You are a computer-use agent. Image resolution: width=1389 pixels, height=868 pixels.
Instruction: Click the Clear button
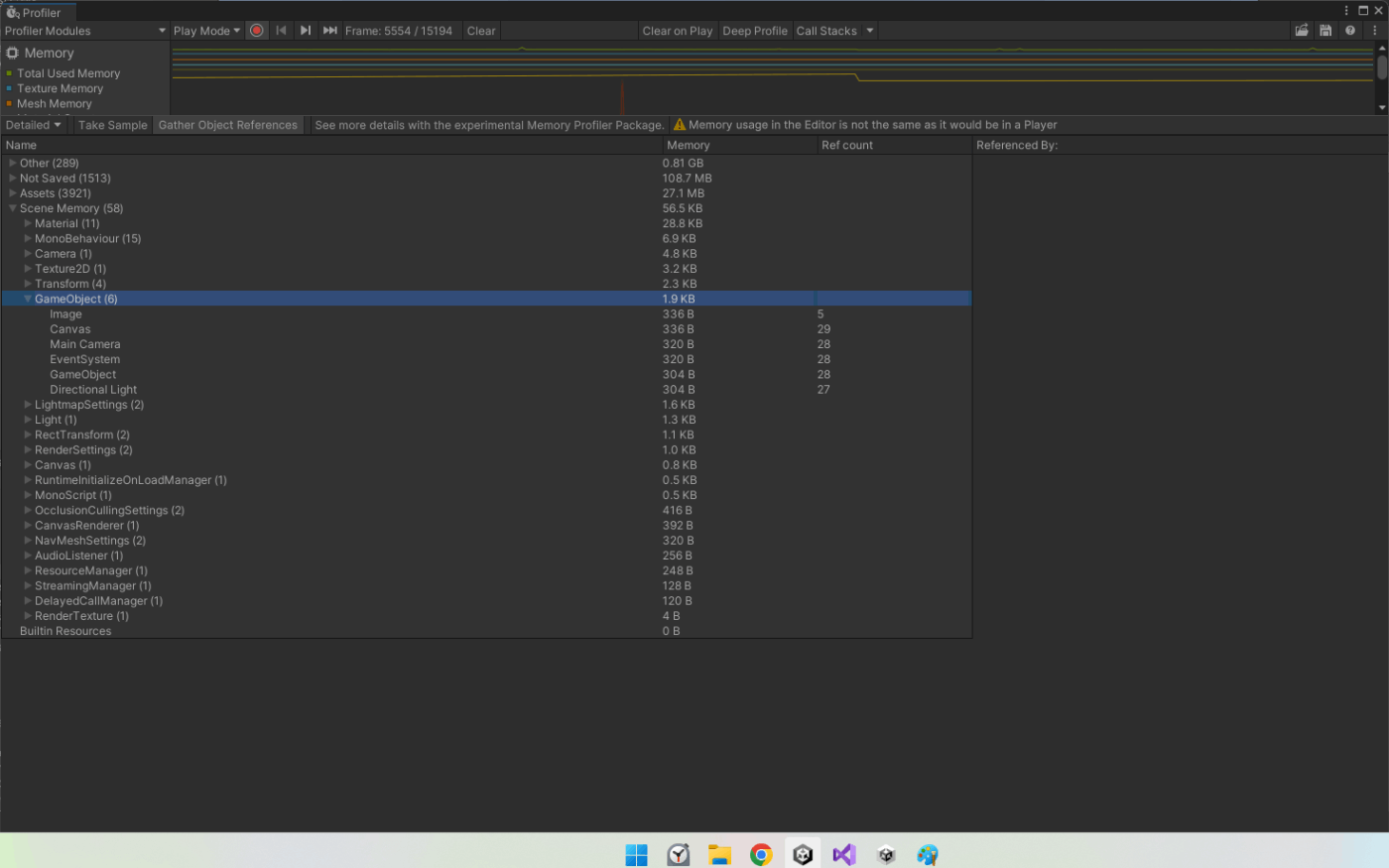tap(481, 31)
